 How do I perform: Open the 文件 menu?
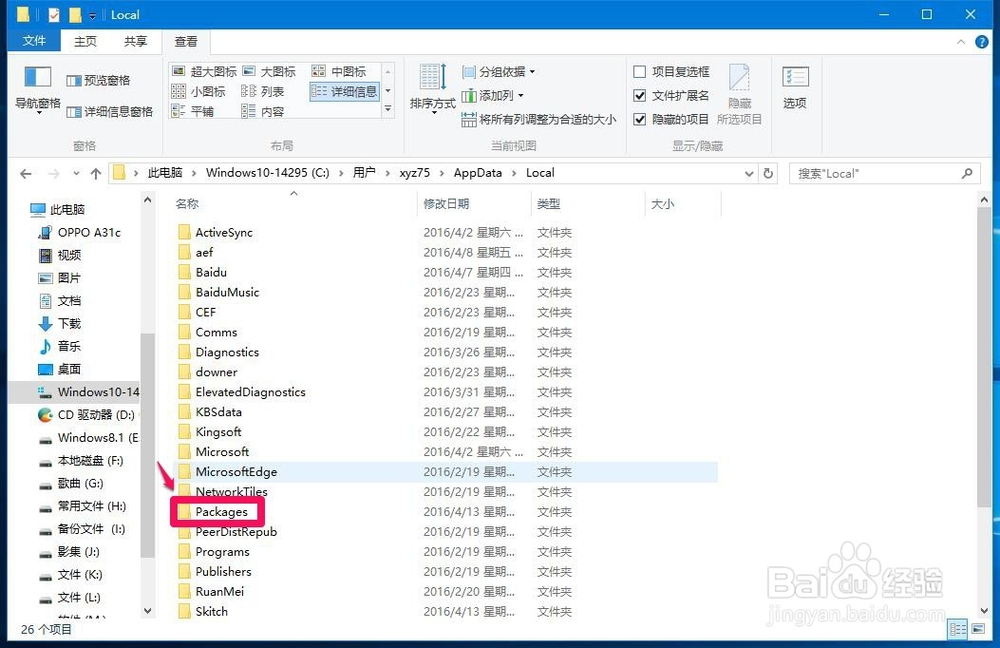click(x=34, y=41)
